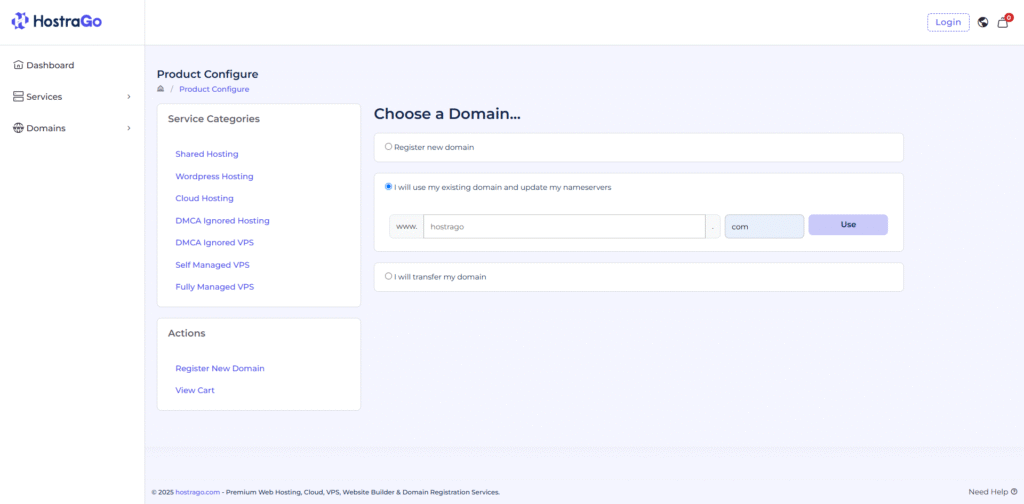Click the HostraGo logo
Image resolution: width=1024 pixels, height=504 pixels.
click(57, 22)
